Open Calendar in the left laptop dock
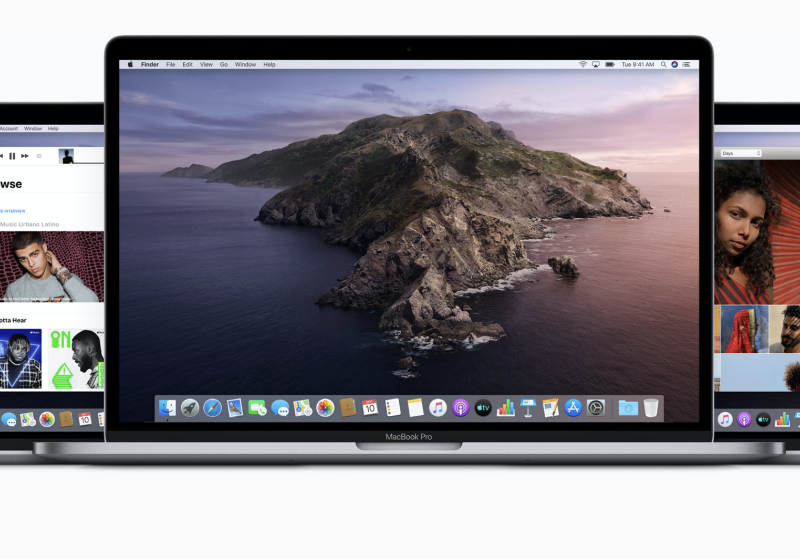 coord(85,419)
